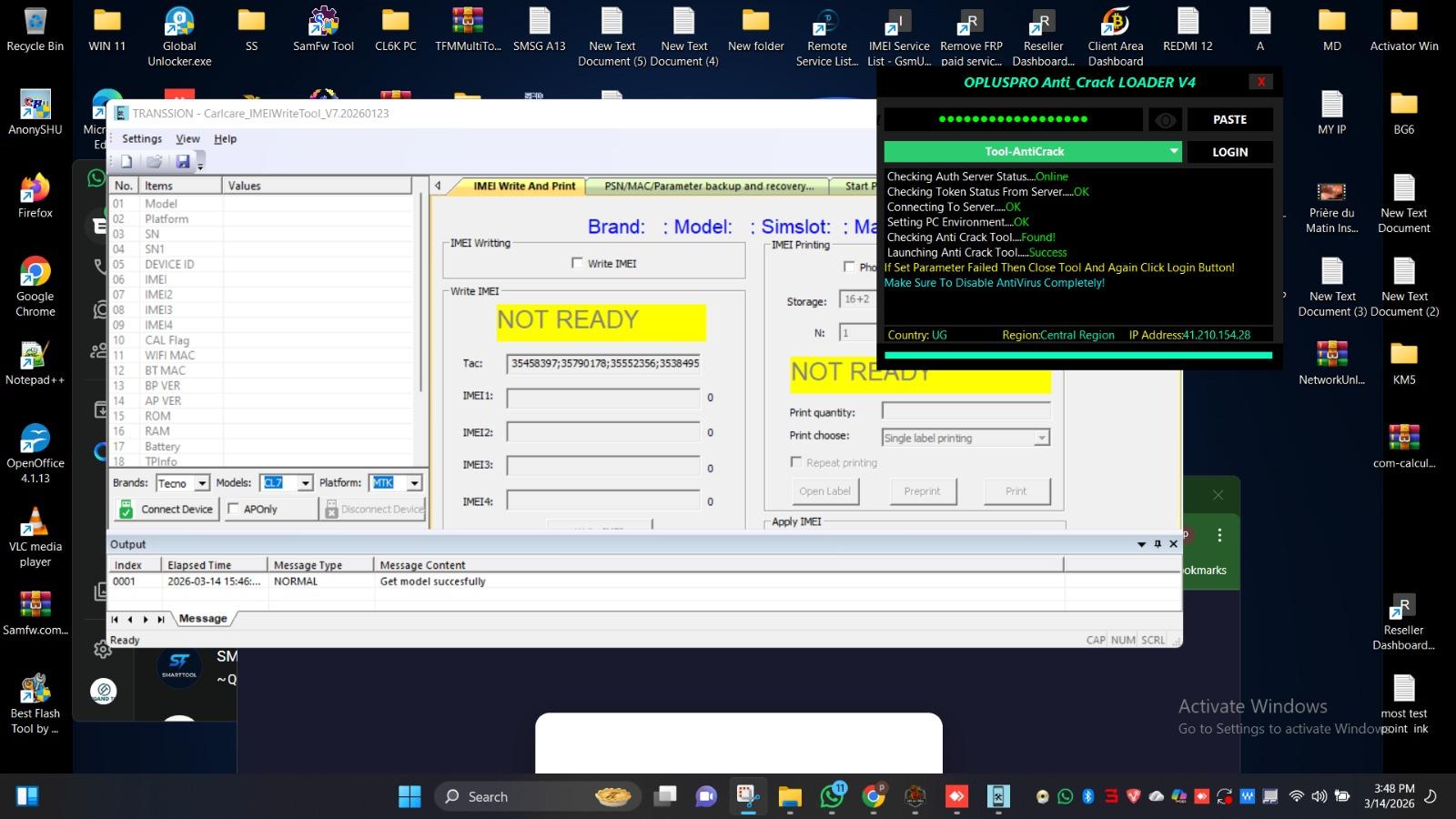1456x819 pixels.
Task: Enable the Write IMEI checkbox
Action: [x=578, y=263]
